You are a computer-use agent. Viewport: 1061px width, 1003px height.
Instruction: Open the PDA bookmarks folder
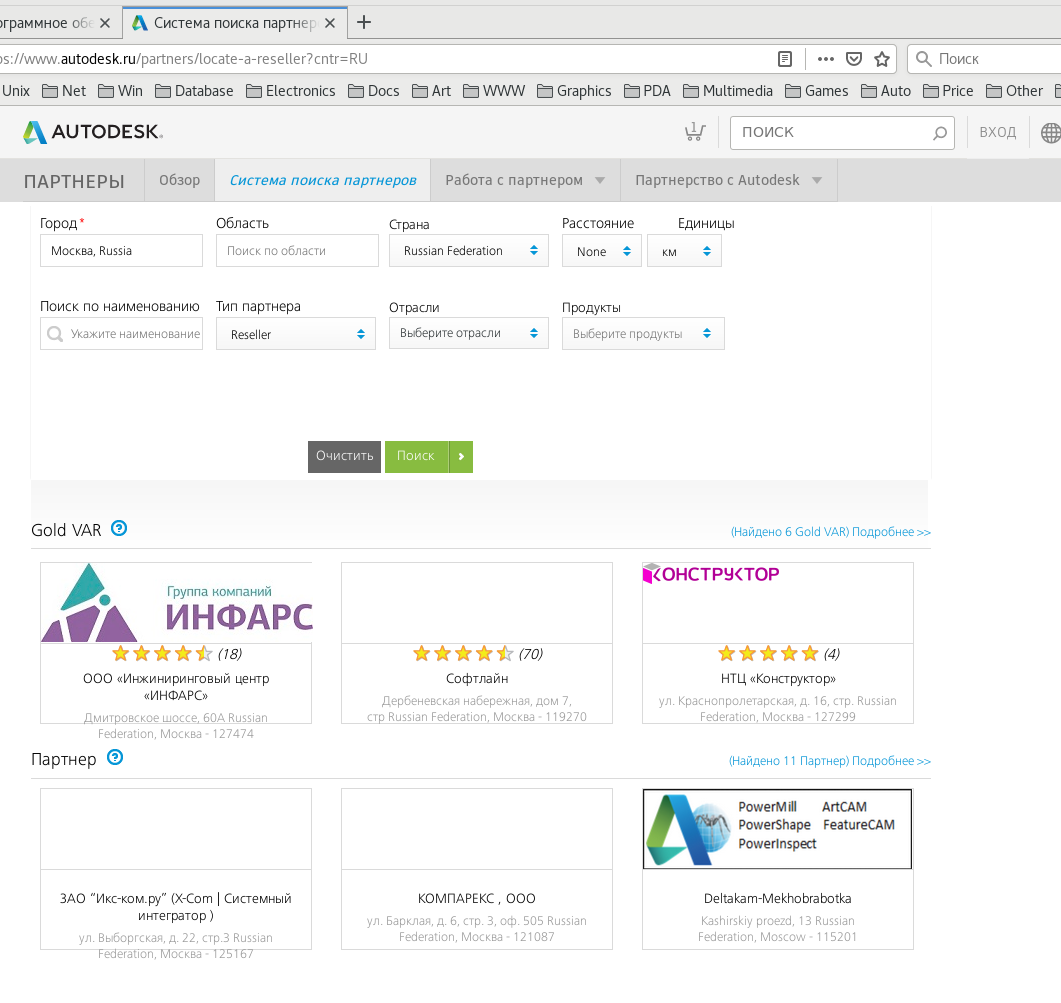648,91
